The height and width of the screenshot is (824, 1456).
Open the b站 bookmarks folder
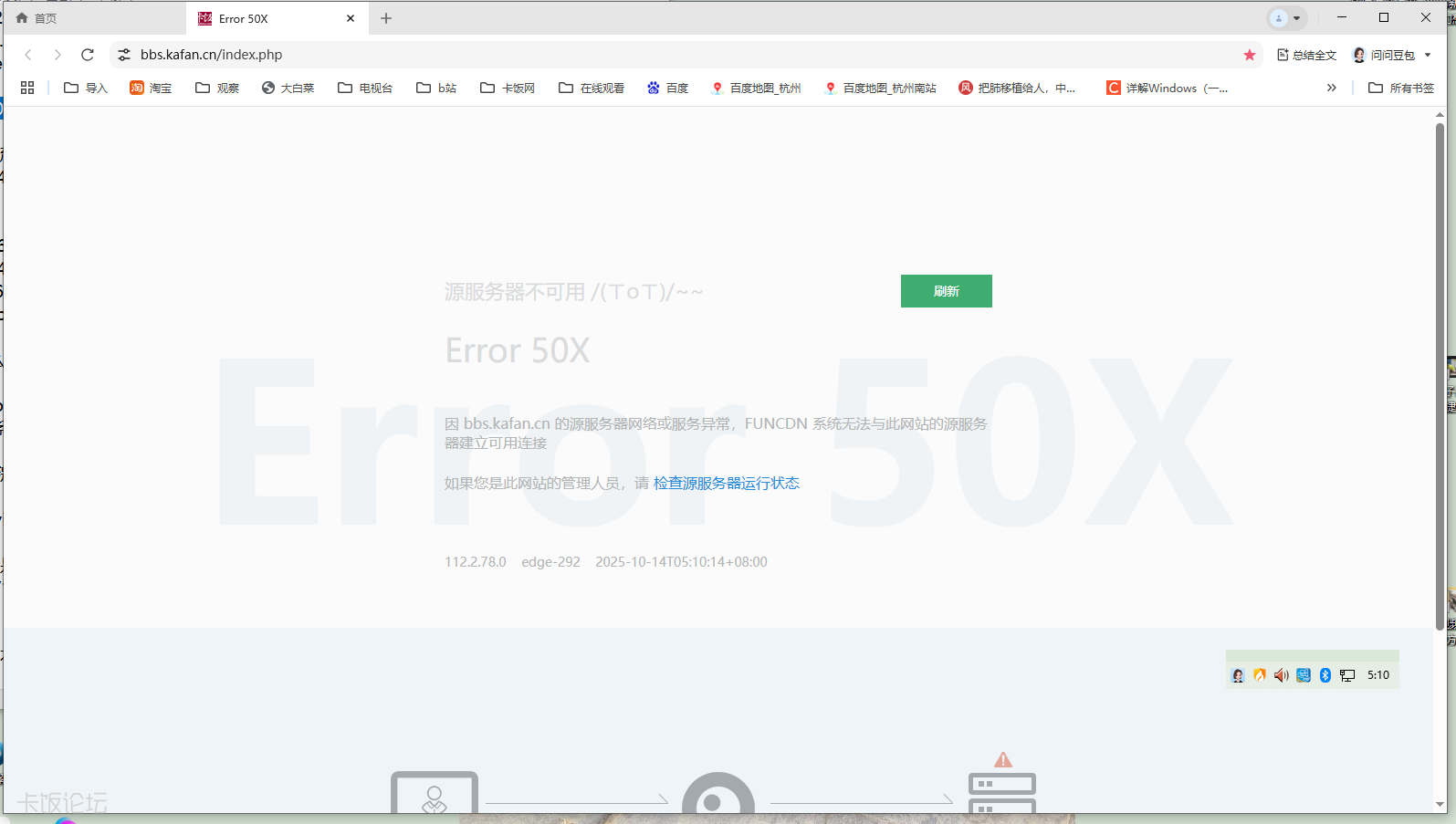pyautogui.click(x=436, y=88)
